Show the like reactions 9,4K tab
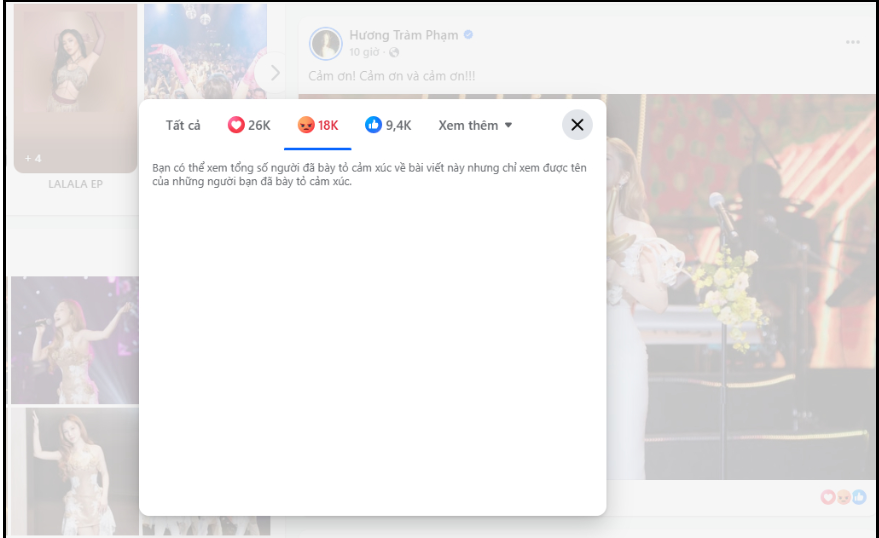This screenshot has height=538, width=879. 388,126
